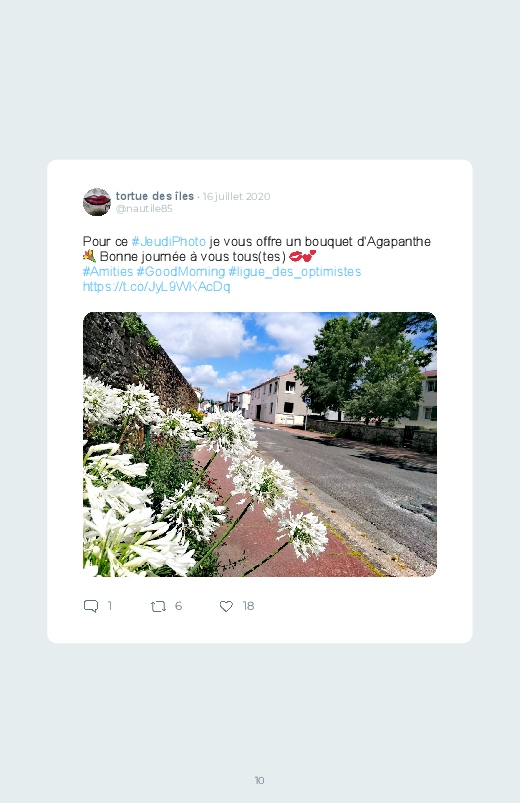The image size is (520, 803).
Task: Open the #GoodMorning hashtag
Action: [x=181, y=271]
